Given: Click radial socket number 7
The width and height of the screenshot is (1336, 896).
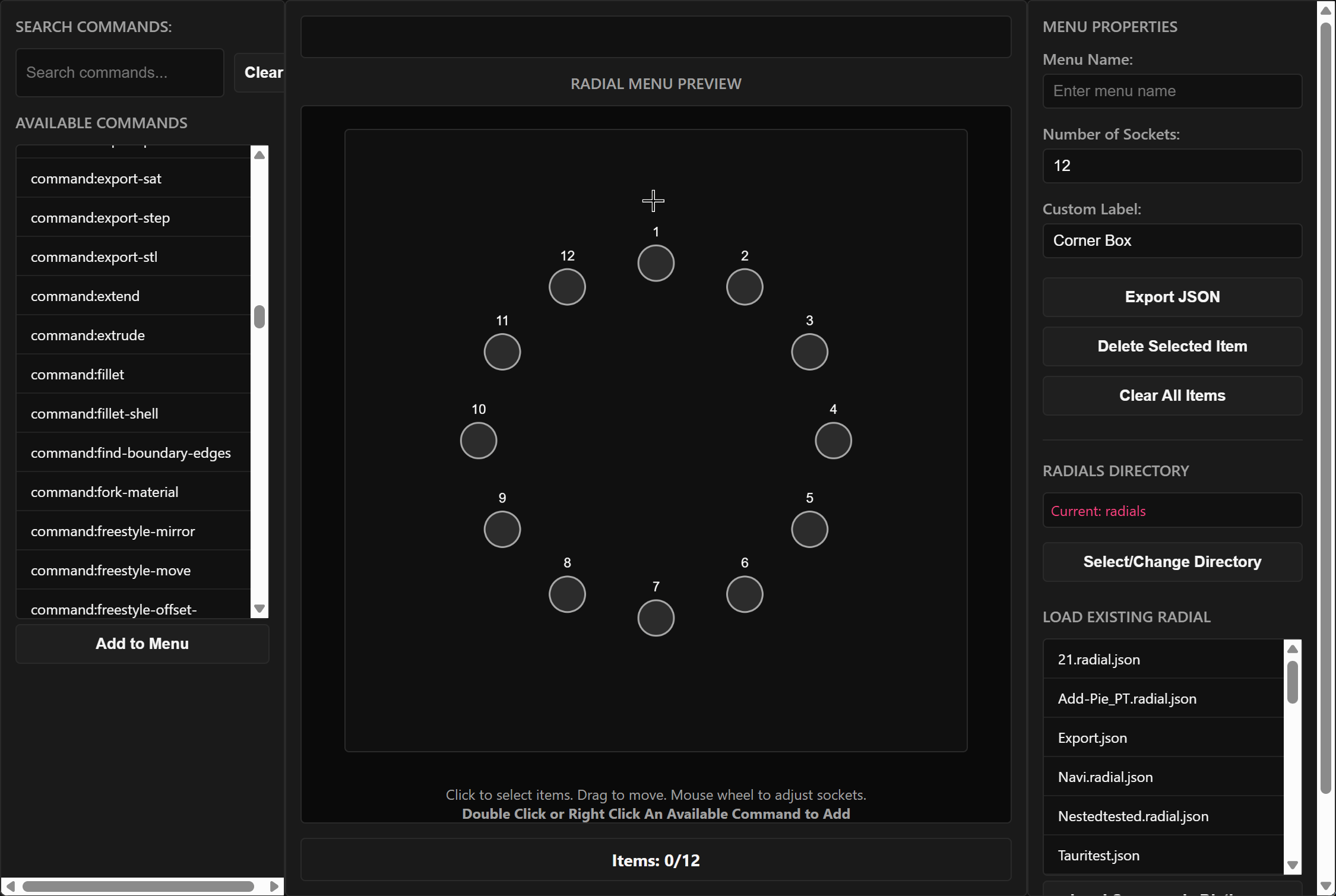Looking at the screenshot, I should pos(656,618).
